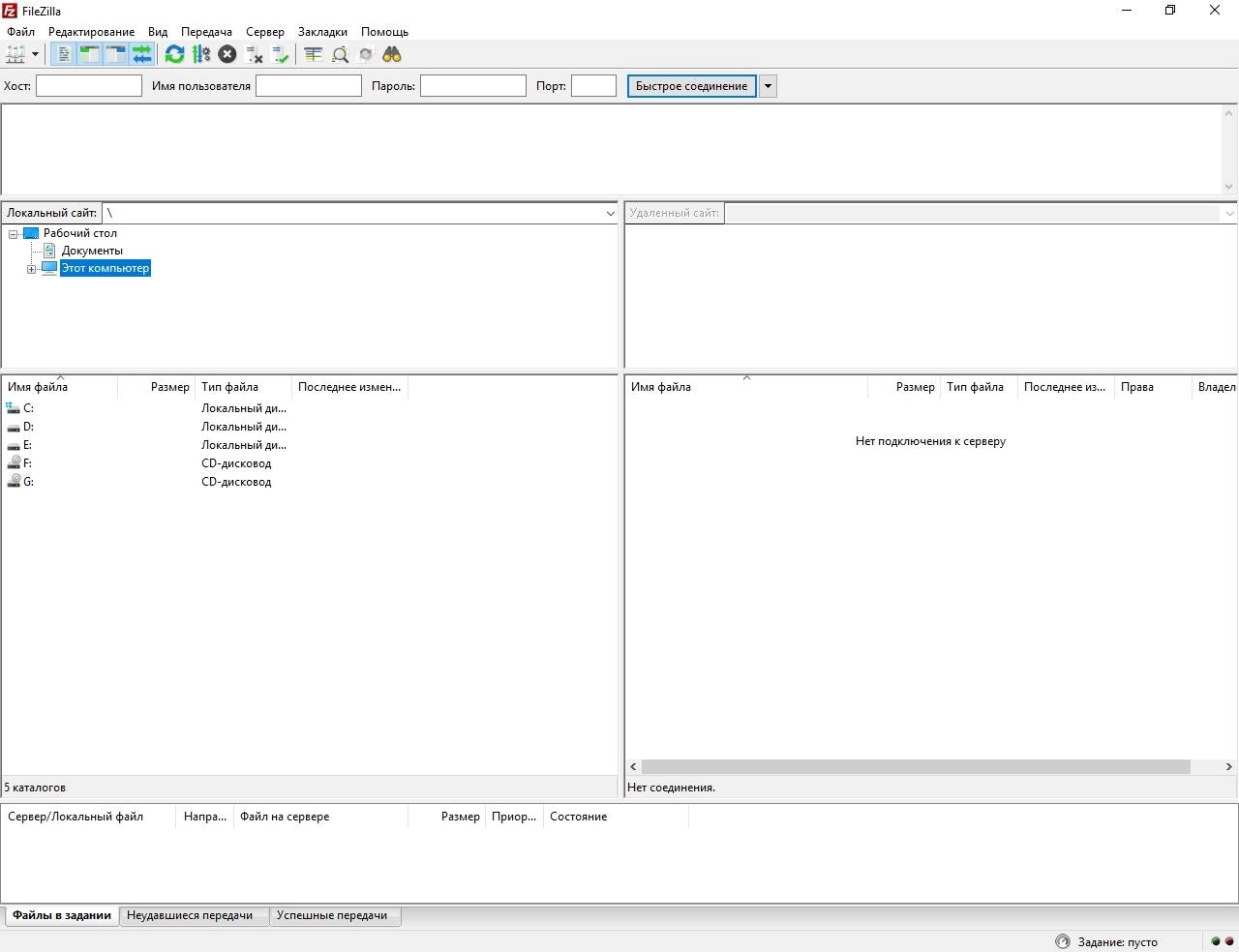This screenshot has width=1239, height=952.
Task: Search files with binoculars icon
Action: click(x=392, y=54)
